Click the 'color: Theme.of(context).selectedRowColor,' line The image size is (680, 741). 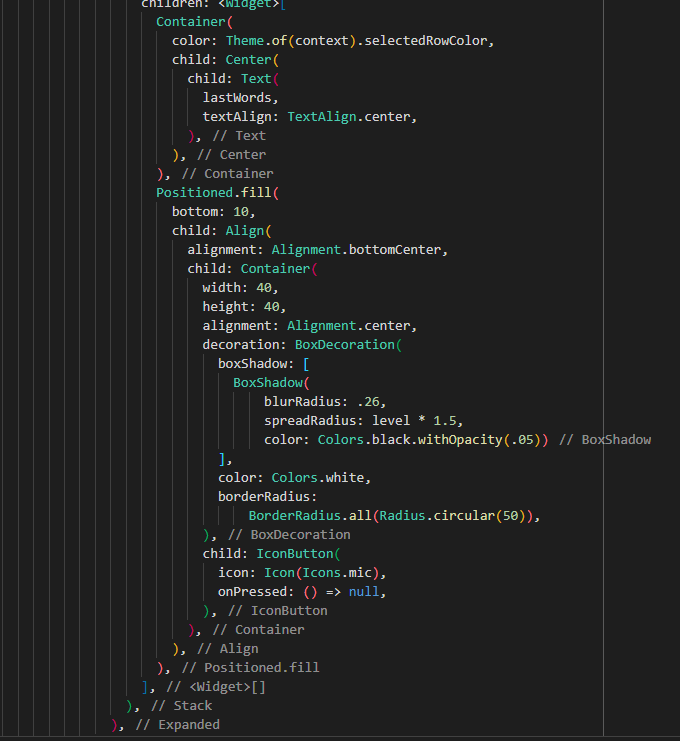(333, 41)
